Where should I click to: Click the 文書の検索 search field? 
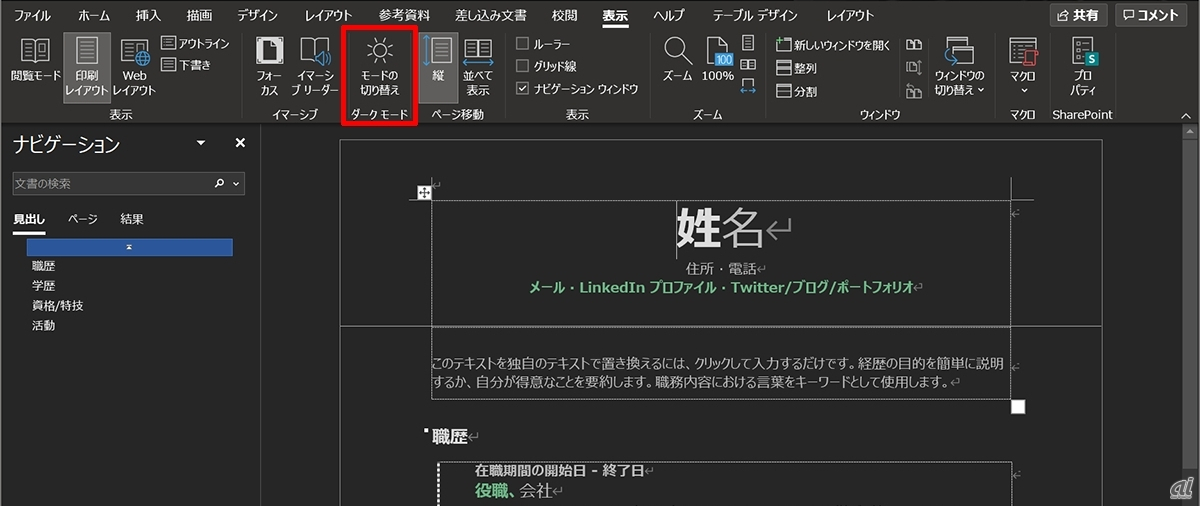pos(112,184)
